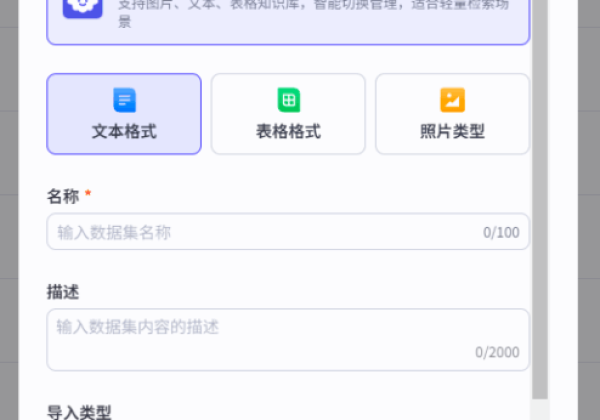
Task: Click the green table icon for 表格格式
Action: (289, 100)
